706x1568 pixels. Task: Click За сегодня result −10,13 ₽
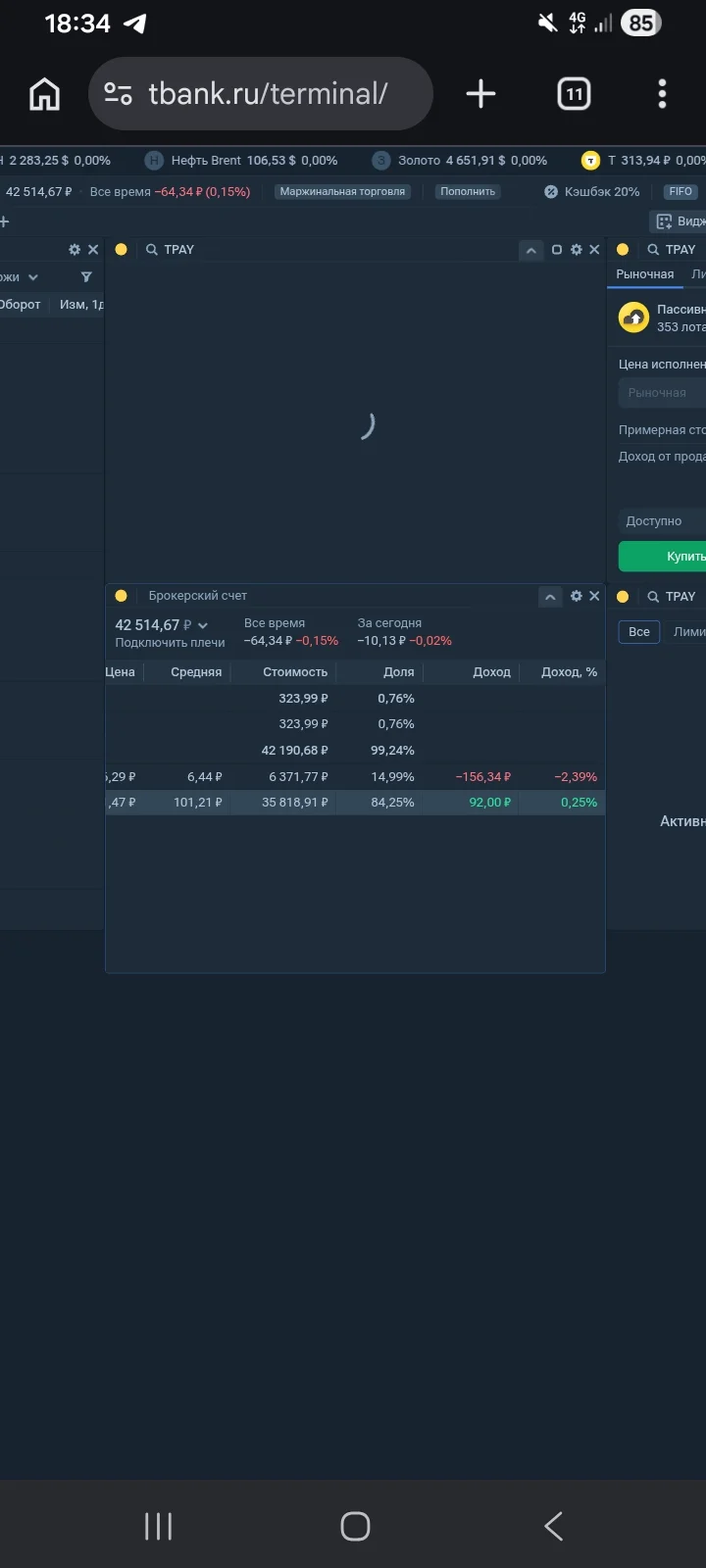click(405, 641)
